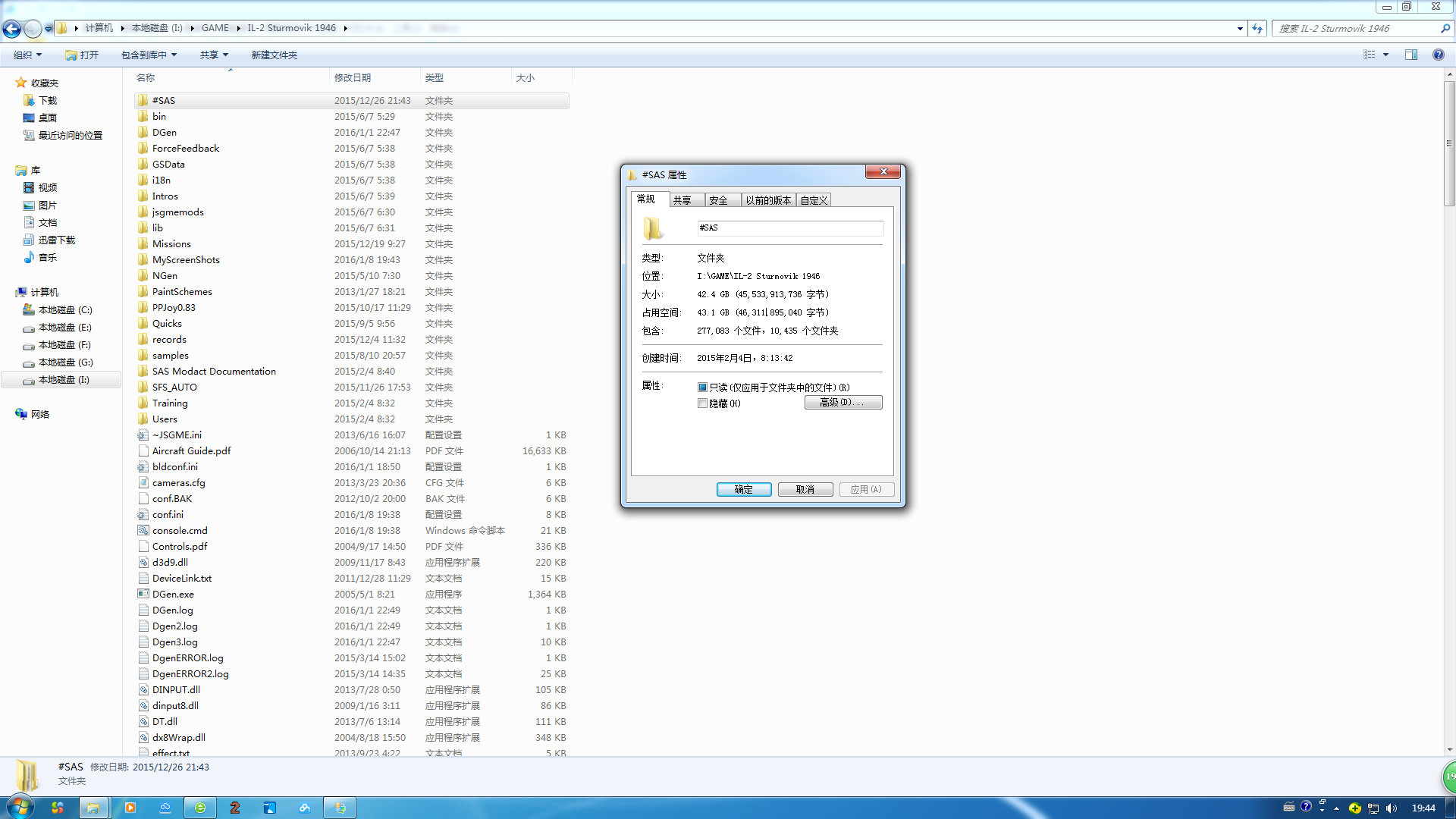Switch to Previous Versions tab
Screen dimensions: 1456x819
(x=767, y=200)
